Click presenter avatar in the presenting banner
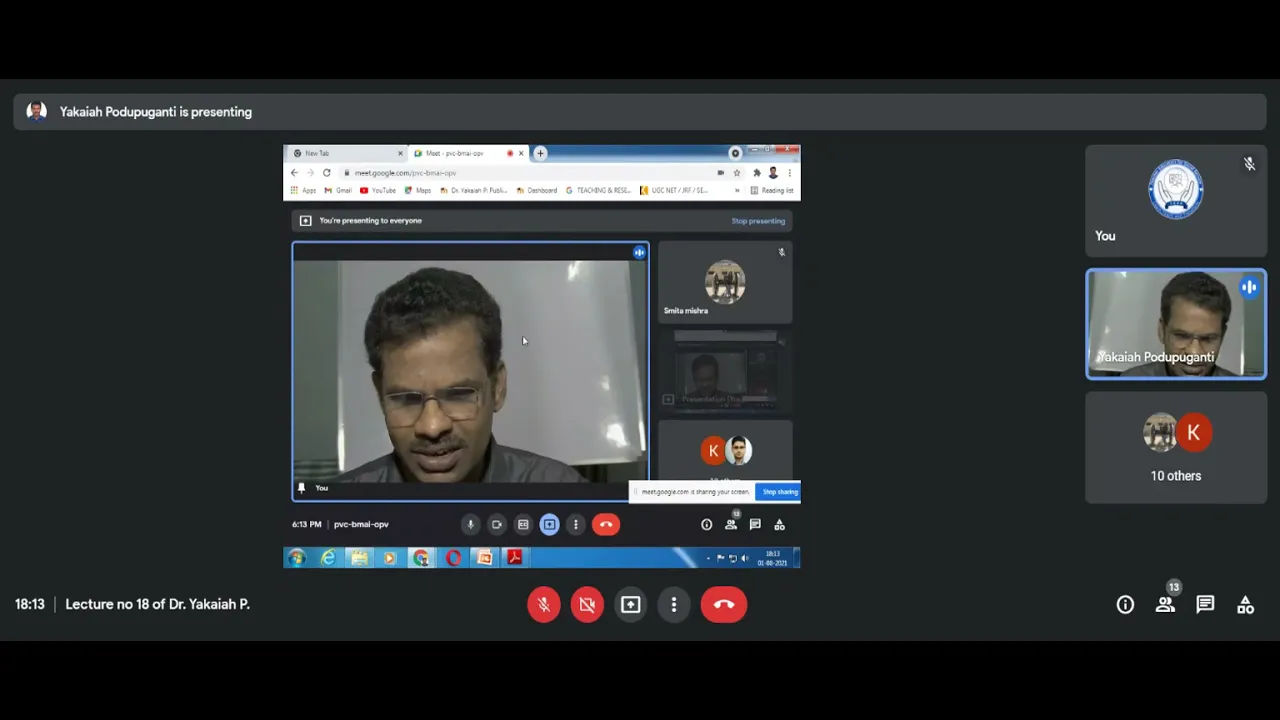The width and height of the screenshot is (1280, 720). [37, 111]
